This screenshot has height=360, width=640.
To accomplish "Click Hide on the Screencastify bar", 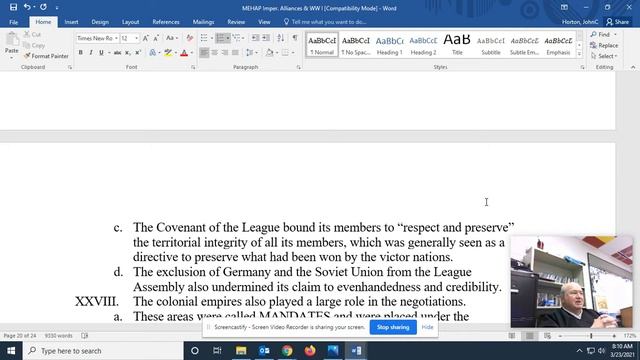I will click(427, 327).
